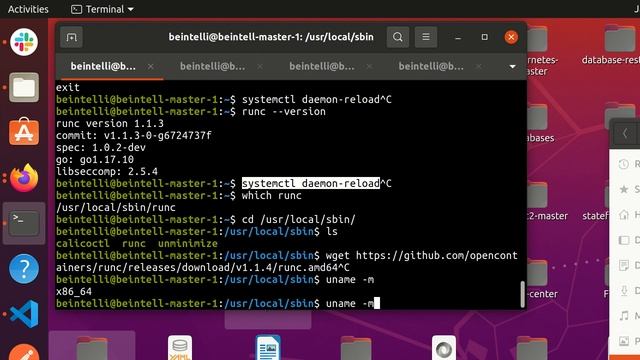Select the first beintelli@b... tab
This screenshot has width=640, height=360.
tap(103, 67)
